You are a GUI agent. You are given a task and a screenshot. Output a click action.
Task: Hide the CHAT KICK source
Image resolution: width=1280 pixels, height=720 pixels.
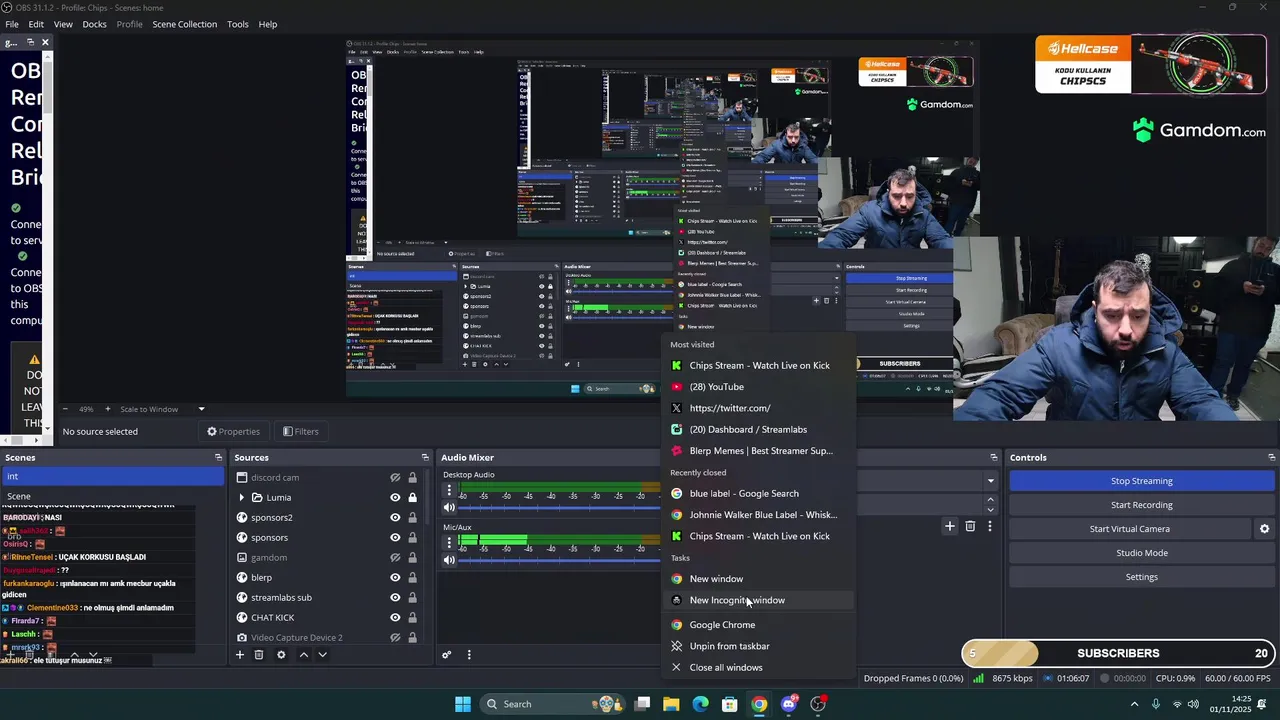pyautogui.click(x=395, y=618)
